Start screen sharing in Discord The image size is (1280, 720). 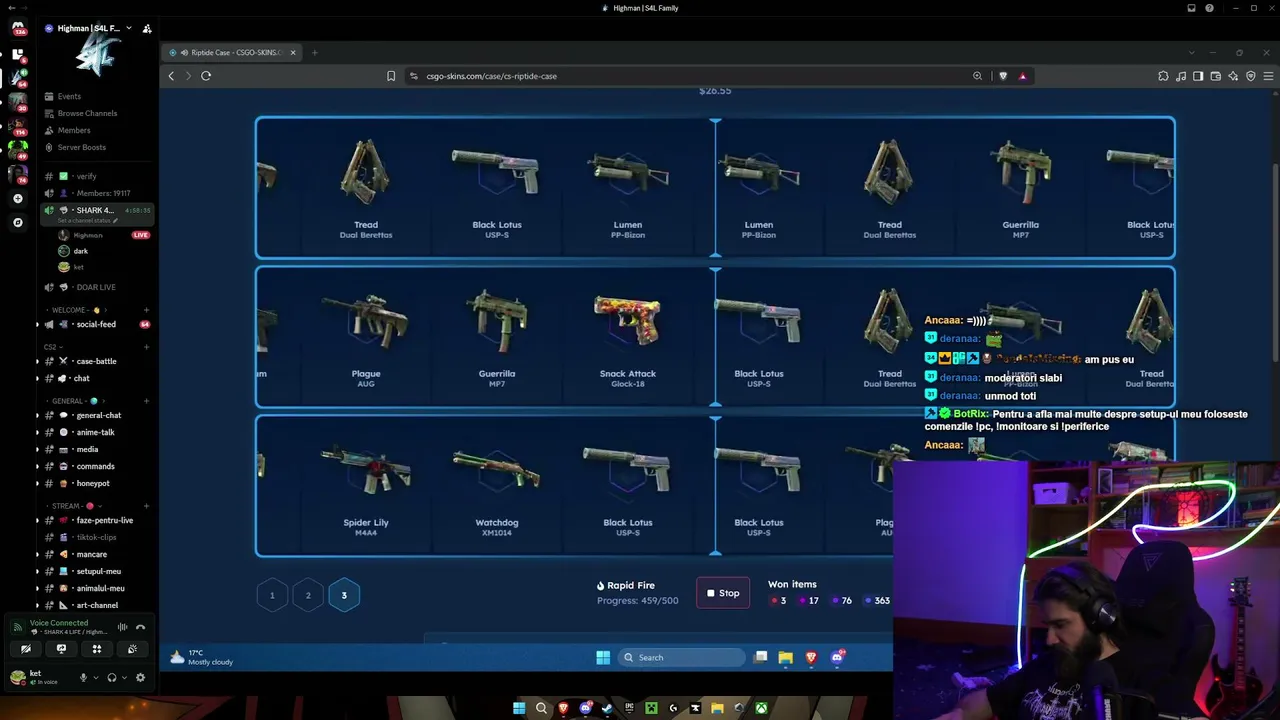[x=61, y=649]
